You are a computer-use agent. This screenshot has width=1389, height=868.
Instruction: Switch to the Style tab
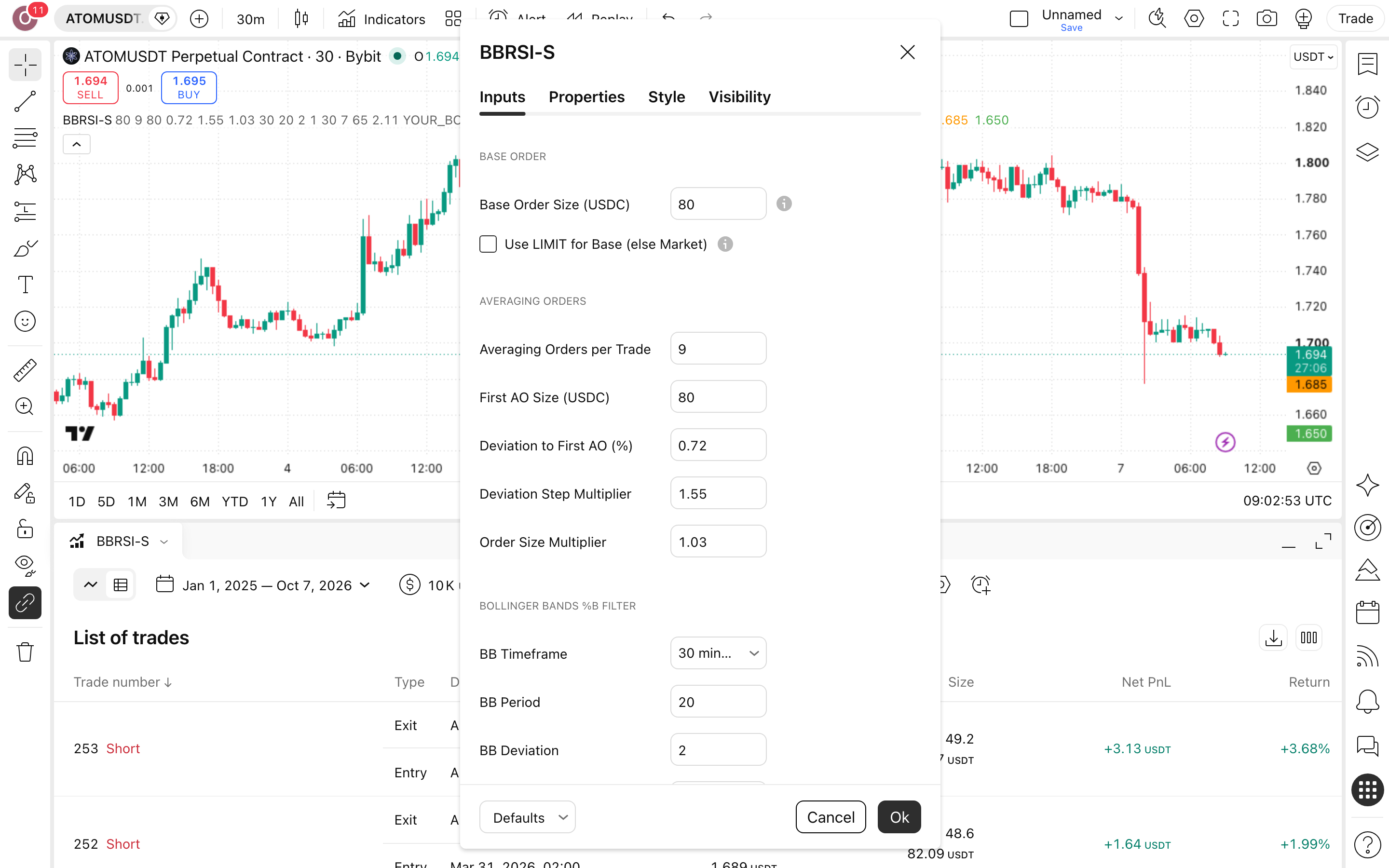(666, 96)
